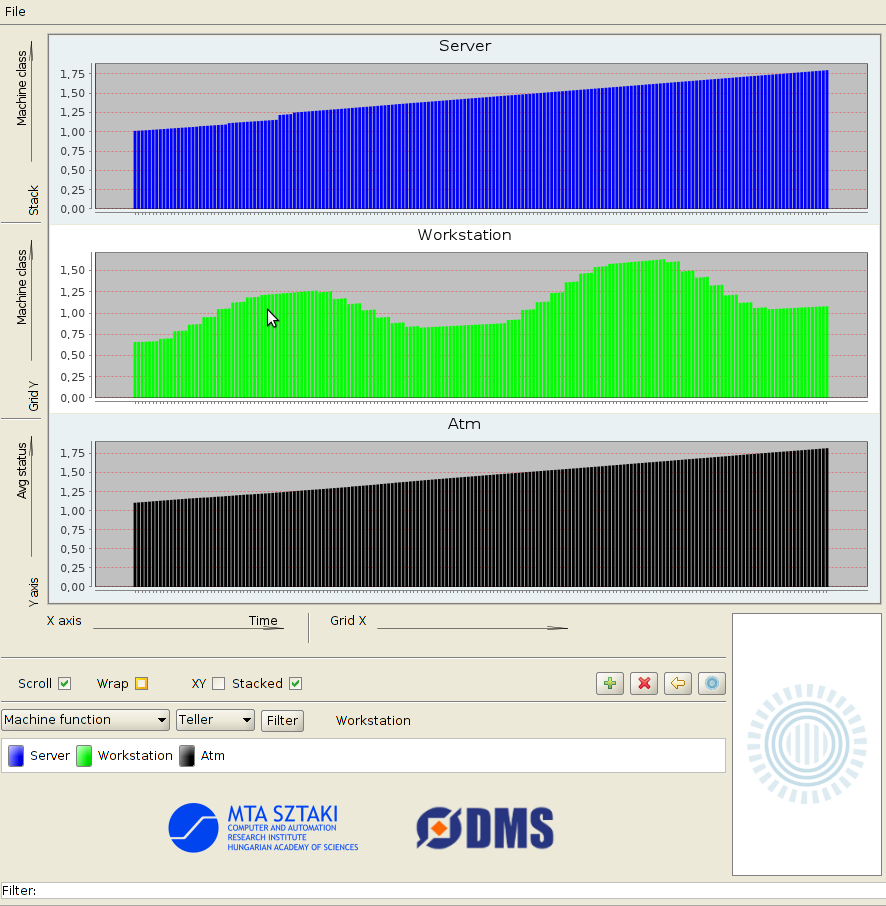Screen dimensions: 886x906
Task: Toggle the Wrap checkbox
Action: (141, 684)
